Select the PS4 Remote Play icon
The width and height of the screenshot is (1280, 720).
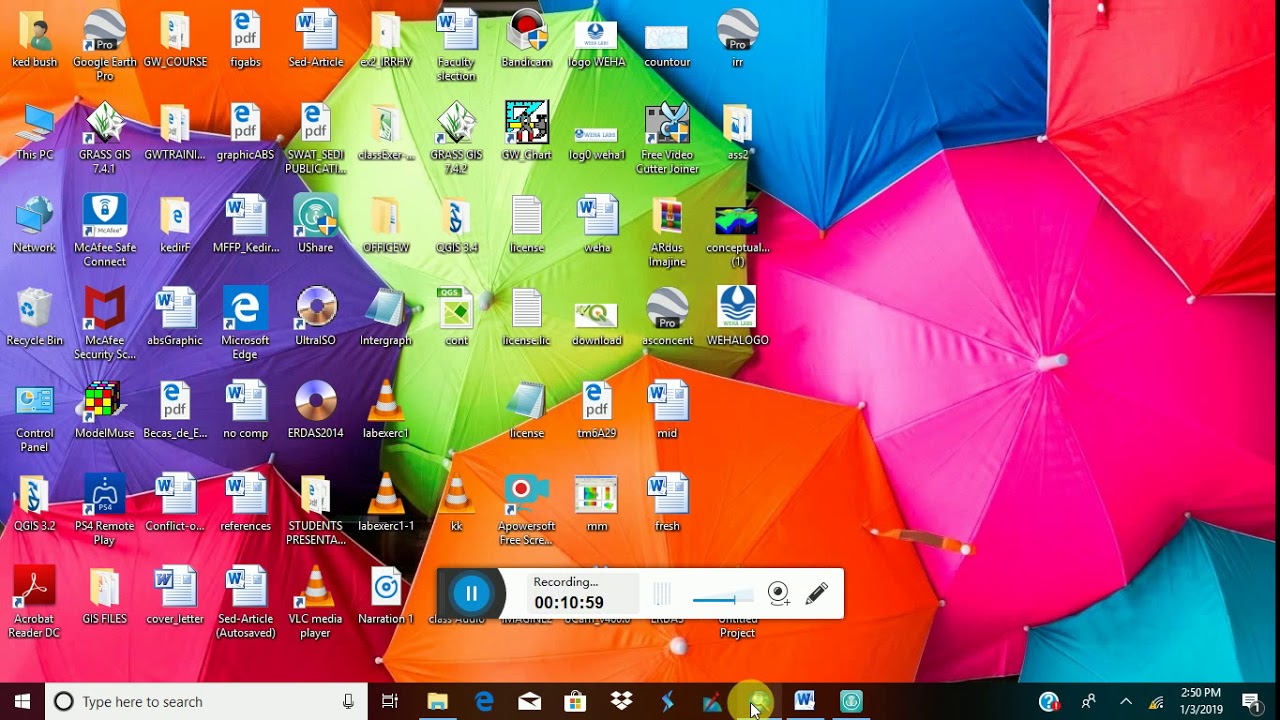[x=105, y=510]
